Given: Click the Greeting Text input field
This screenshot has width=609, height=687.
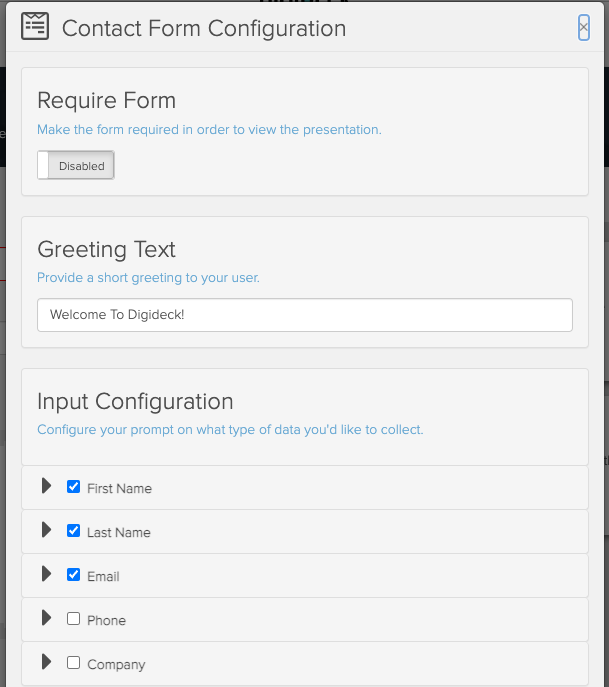Looking at the screenshot, I should pos(304,314).
